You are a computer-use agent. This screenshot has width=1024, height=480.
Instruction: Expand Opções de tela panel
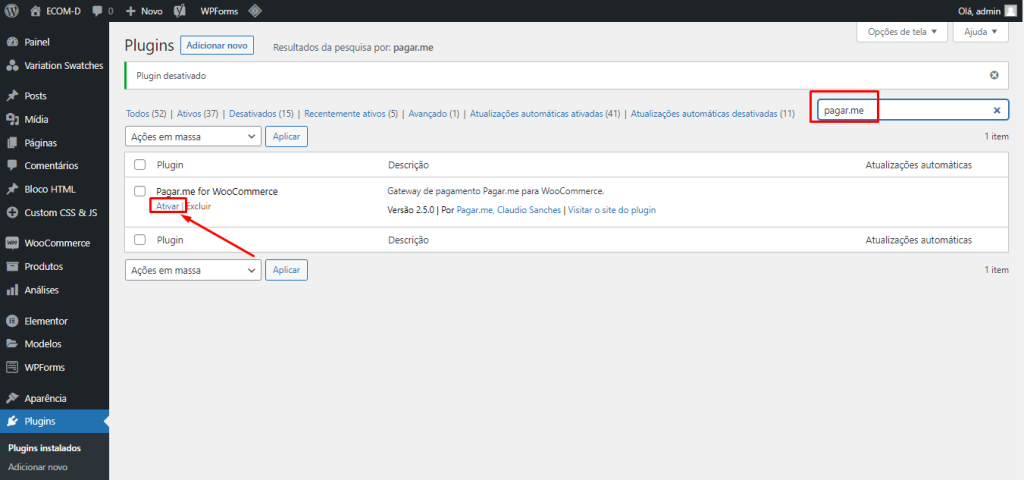click(x=902, y=31)
